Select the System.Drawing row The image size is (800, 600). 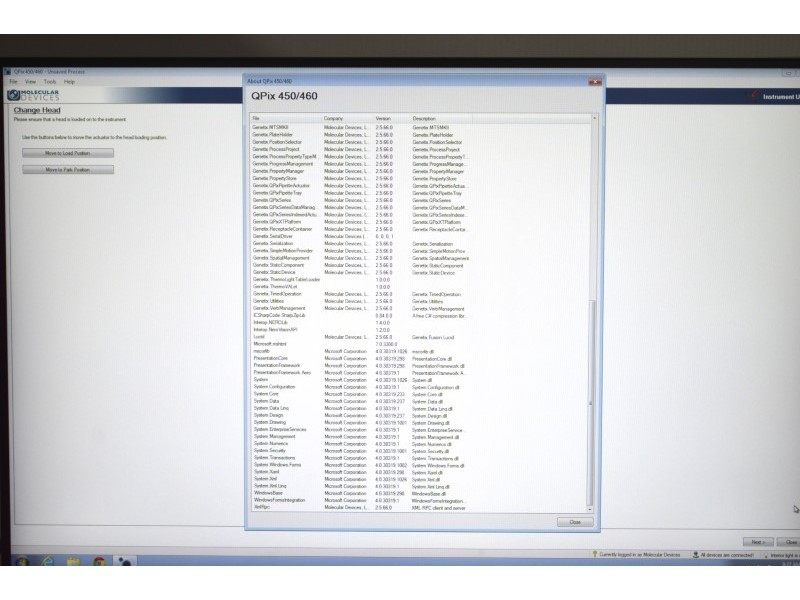coord(360,422)
